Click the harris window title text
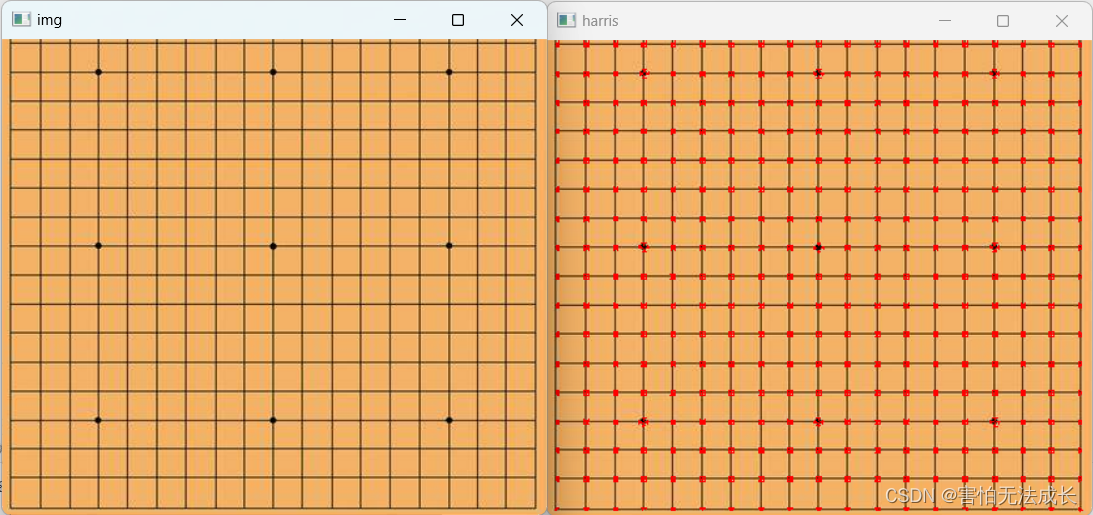This screenshot has width=1093, height=515. [x=600, y=21]
